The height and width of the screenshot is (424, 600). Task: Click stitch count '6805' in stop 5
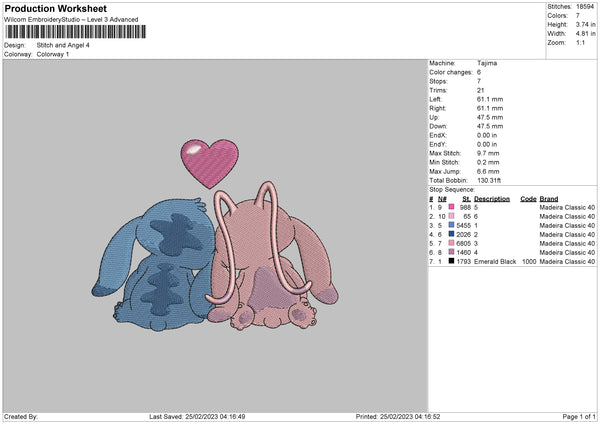coord(464,243)
